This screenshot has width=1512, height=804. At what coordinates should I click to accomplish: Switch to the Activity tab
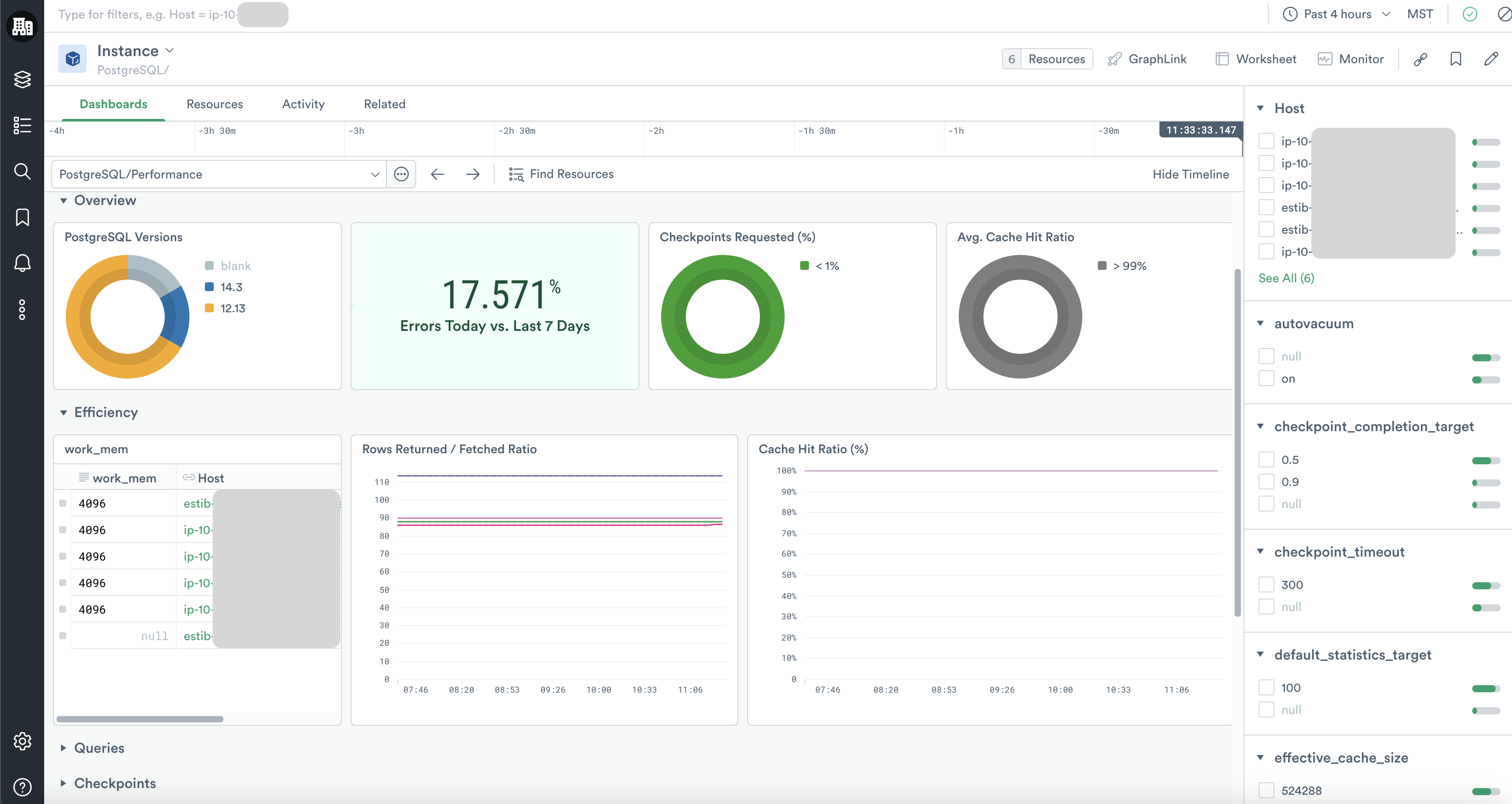303,104
